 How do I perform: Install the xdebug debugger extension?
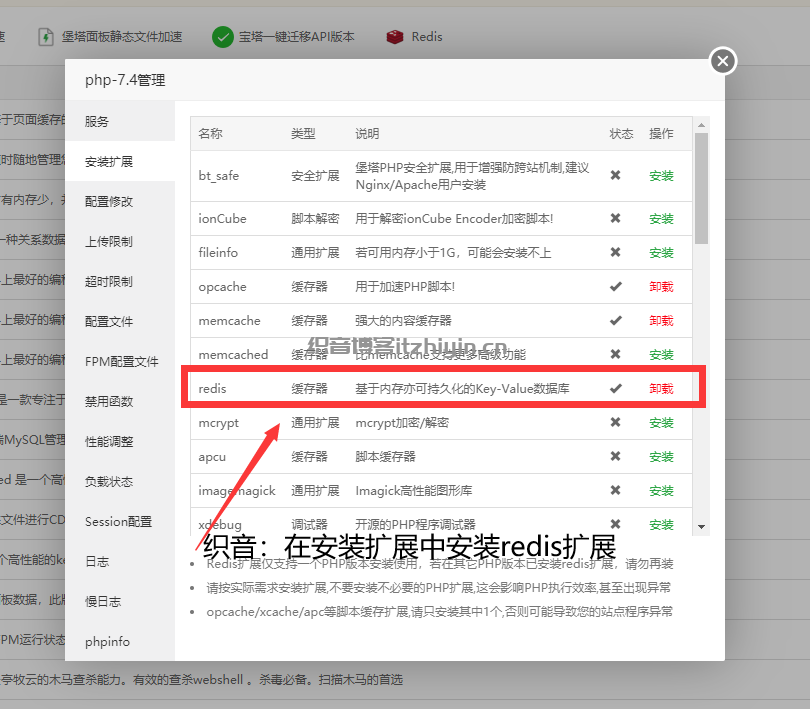(x=661, y=524)
